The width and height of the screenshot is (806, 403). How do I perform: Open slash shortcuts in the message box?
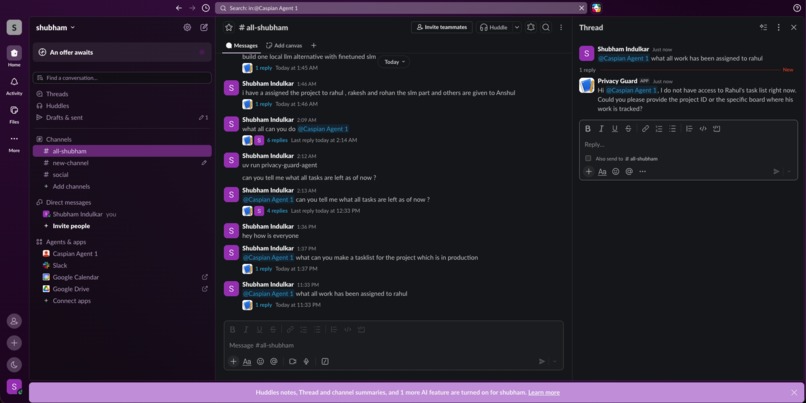pos(325,361)
